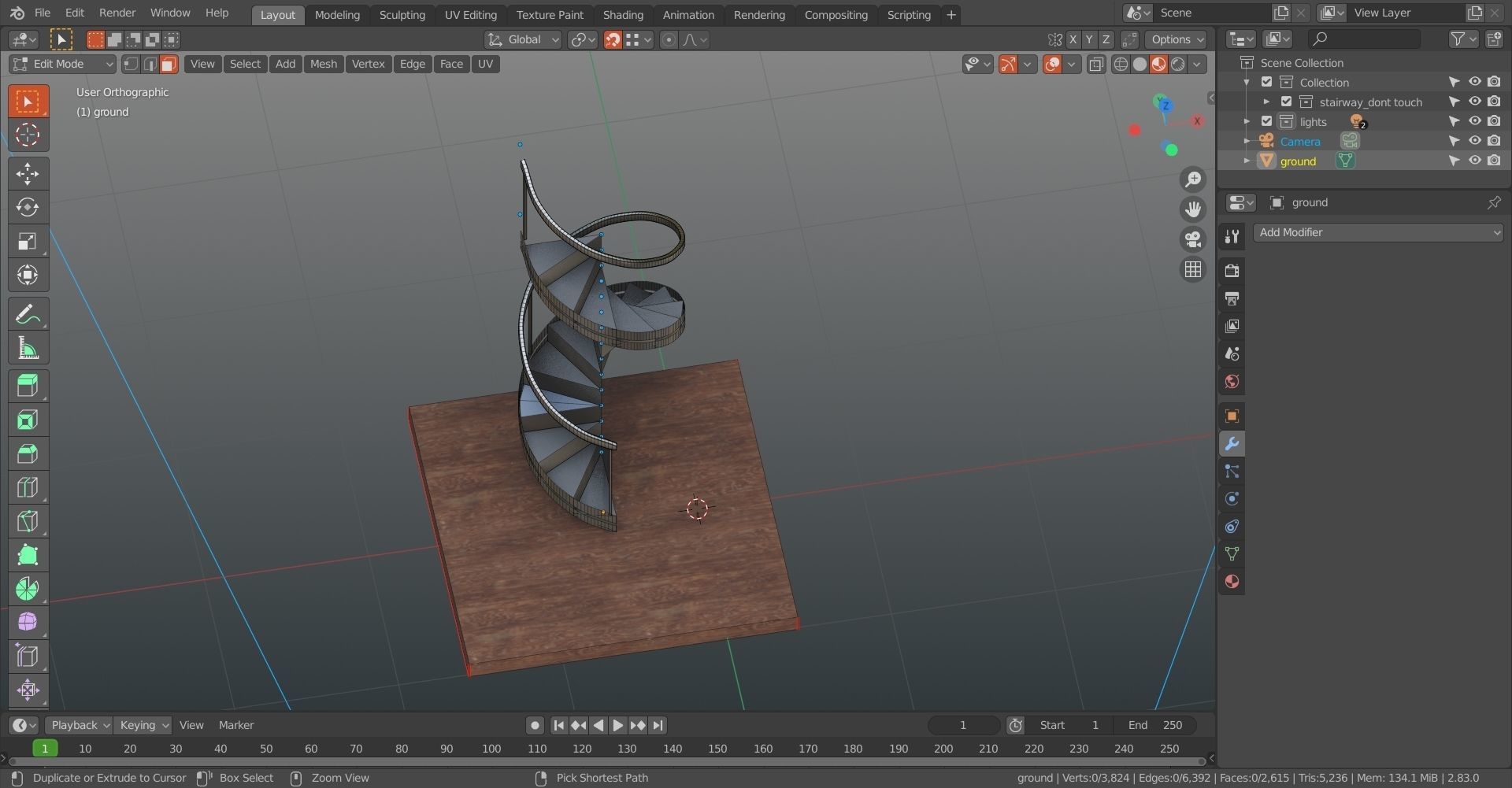Click the outliner search field
Screen dimensions: 1512x788
pos(1364,39)
